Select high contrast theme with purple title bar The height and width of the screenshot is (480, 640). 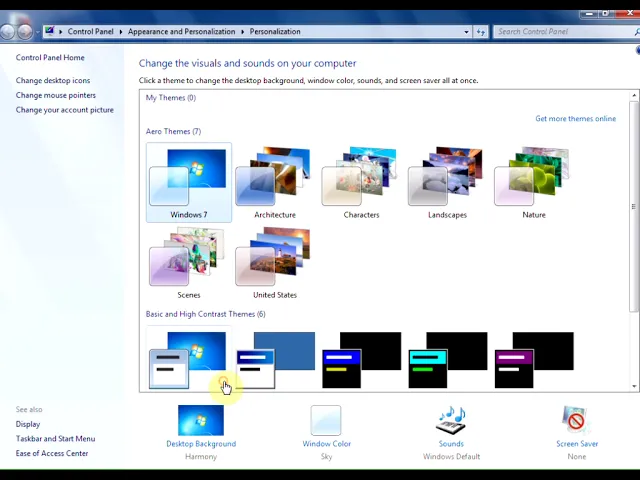tap(534, 360)
